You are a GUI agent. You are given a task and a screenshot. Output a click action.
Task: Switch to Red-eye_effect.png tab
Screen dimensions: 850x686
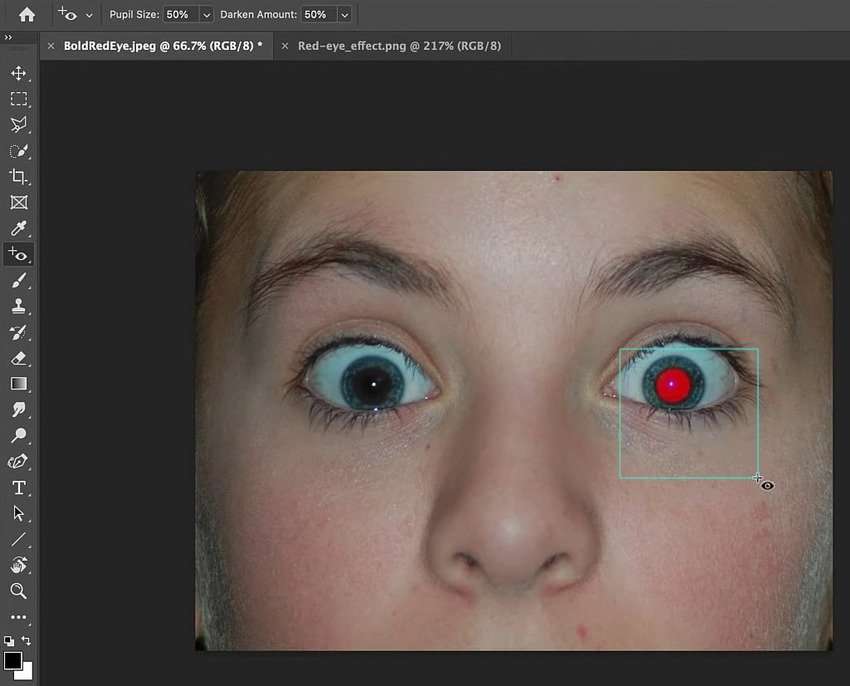(x=399, y=46)
